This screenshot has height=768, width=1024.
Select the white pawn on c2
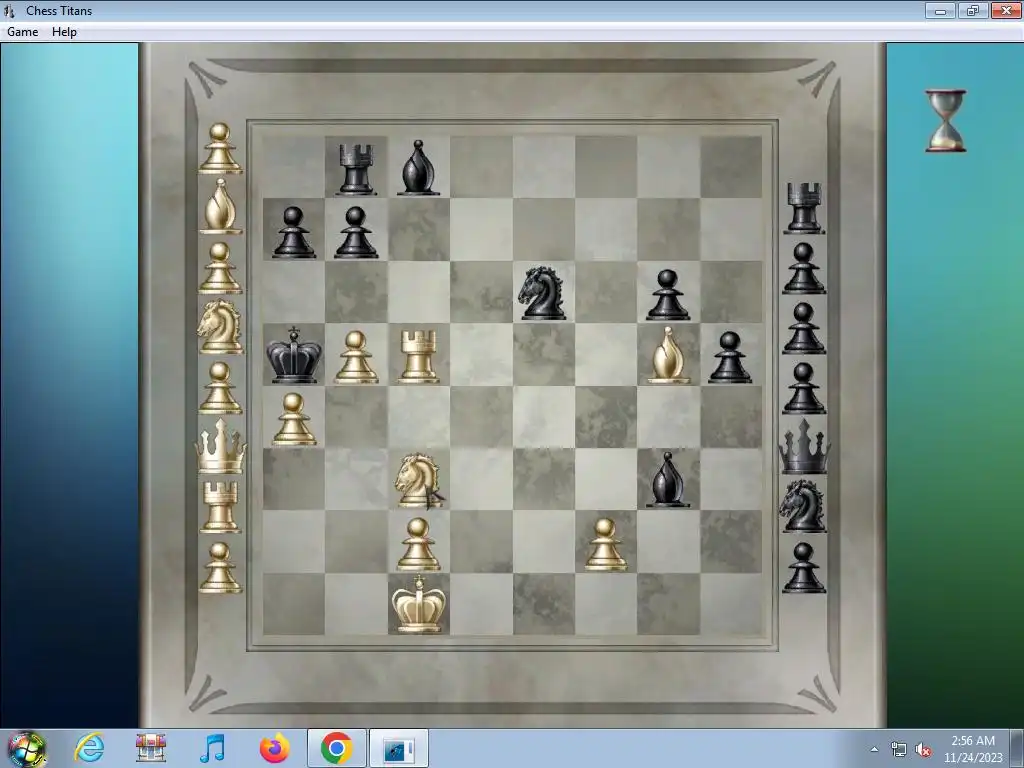tap(418, 543)
